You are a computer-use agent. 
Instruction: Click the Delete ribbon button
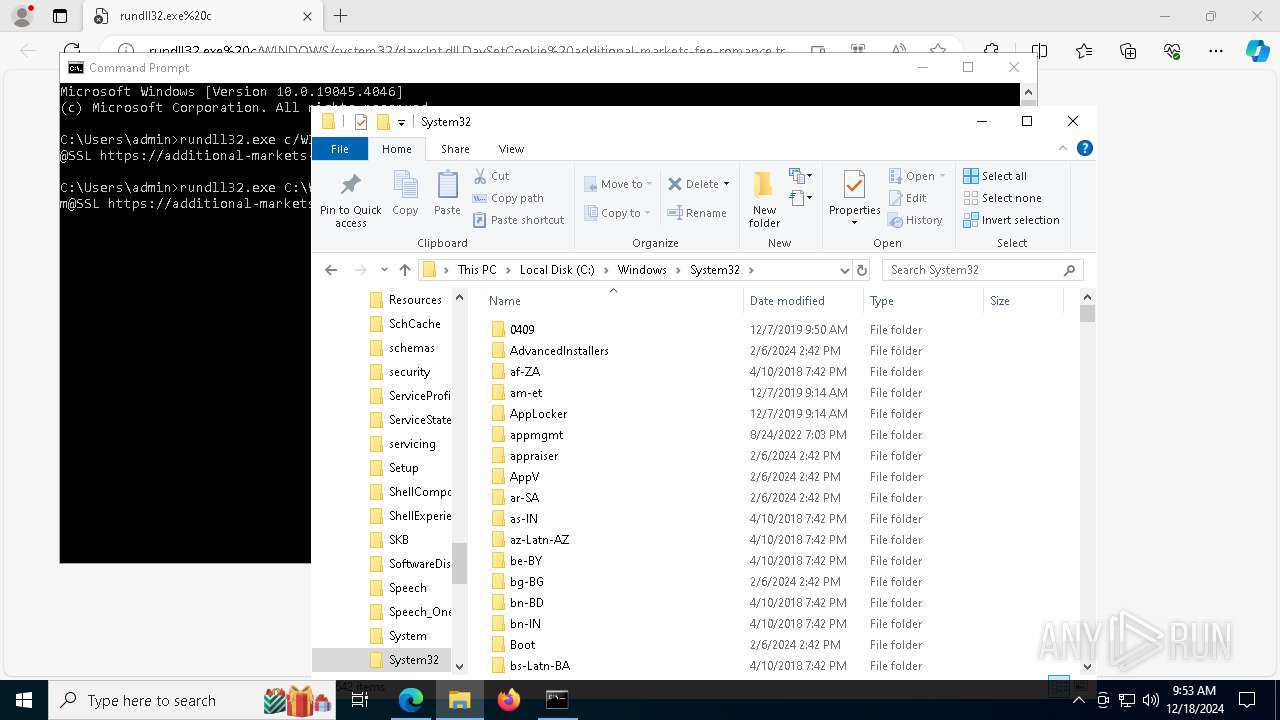coord(699,184)
